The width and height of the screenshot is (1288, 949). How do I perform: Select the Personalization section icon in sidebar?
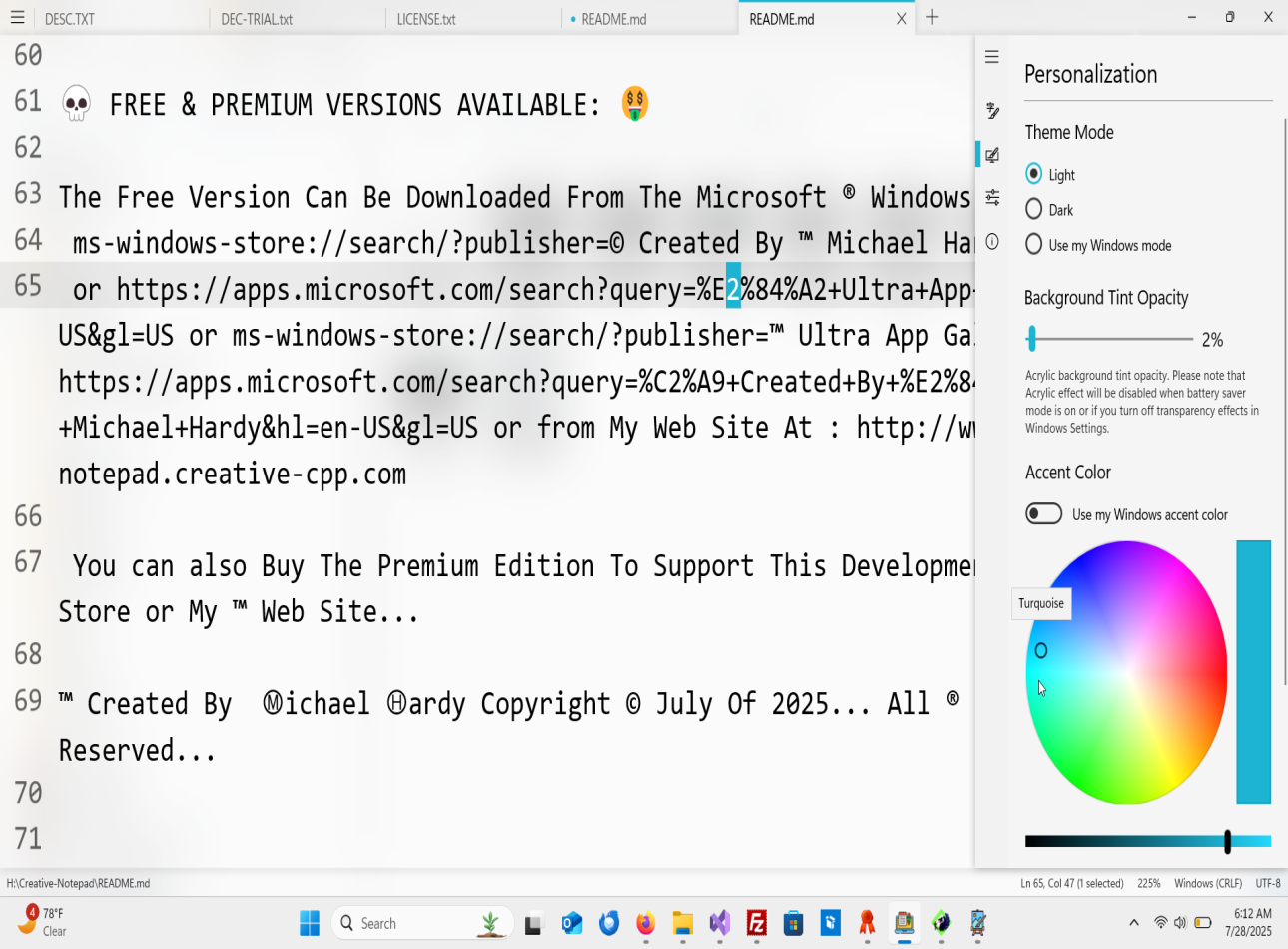(992, 155)
